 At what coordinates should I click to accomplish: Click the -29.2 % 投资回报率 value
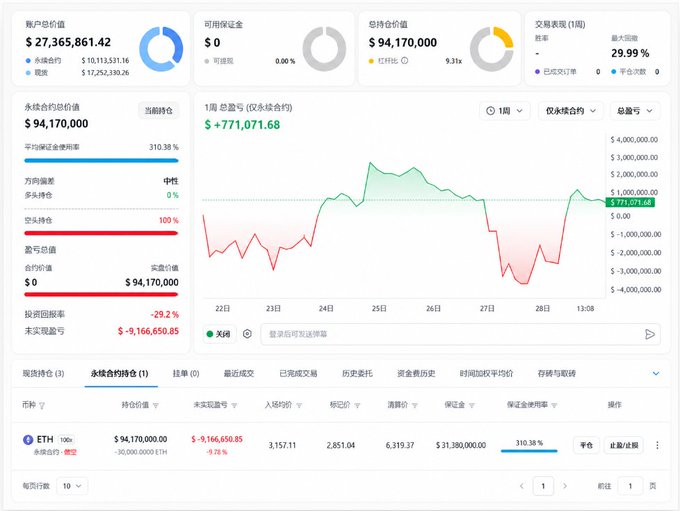[x=165, y=314]
